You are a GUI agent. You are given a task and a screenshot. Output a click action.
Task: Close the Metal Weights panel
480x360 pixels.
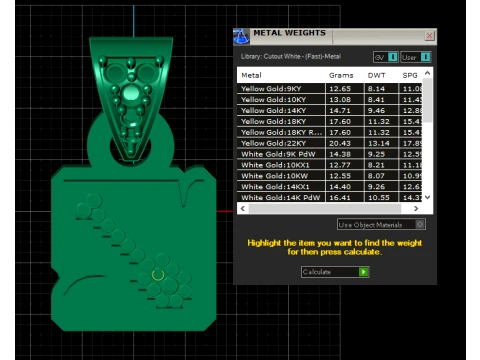pyautogui.click(x=429, y=36)
